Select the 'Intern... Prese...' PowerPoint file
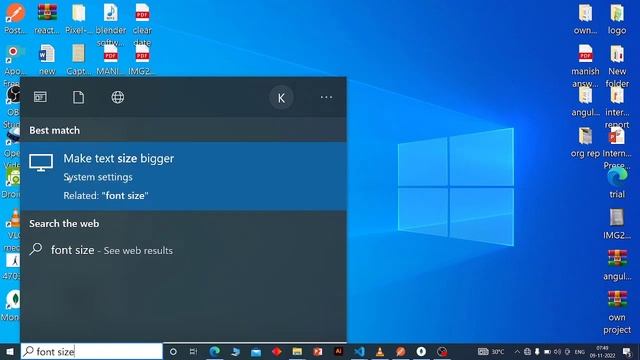640x360 pixels. (617, 148)
